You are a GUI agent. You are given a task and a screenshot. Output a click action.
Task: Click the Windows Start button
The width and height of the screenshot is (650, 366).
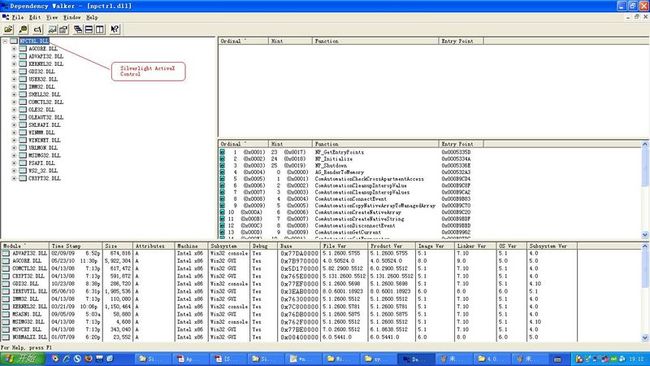click(22, 359)
